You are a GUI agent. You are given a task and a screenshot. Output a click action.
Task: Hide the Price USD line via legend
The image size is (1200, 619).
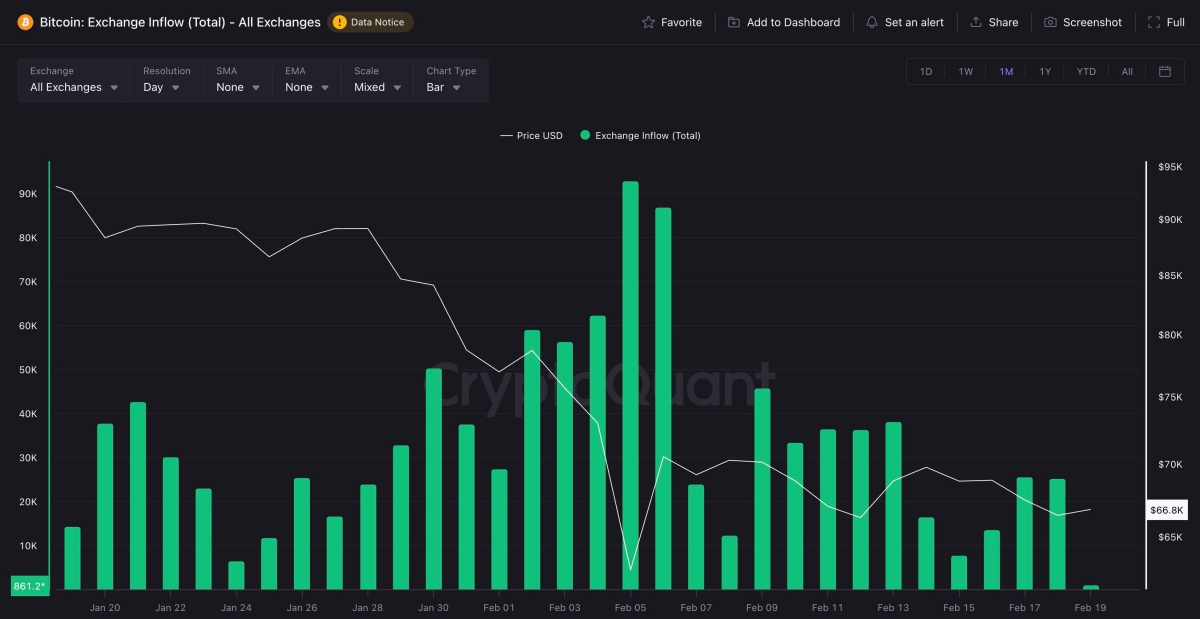pos(531,135)
